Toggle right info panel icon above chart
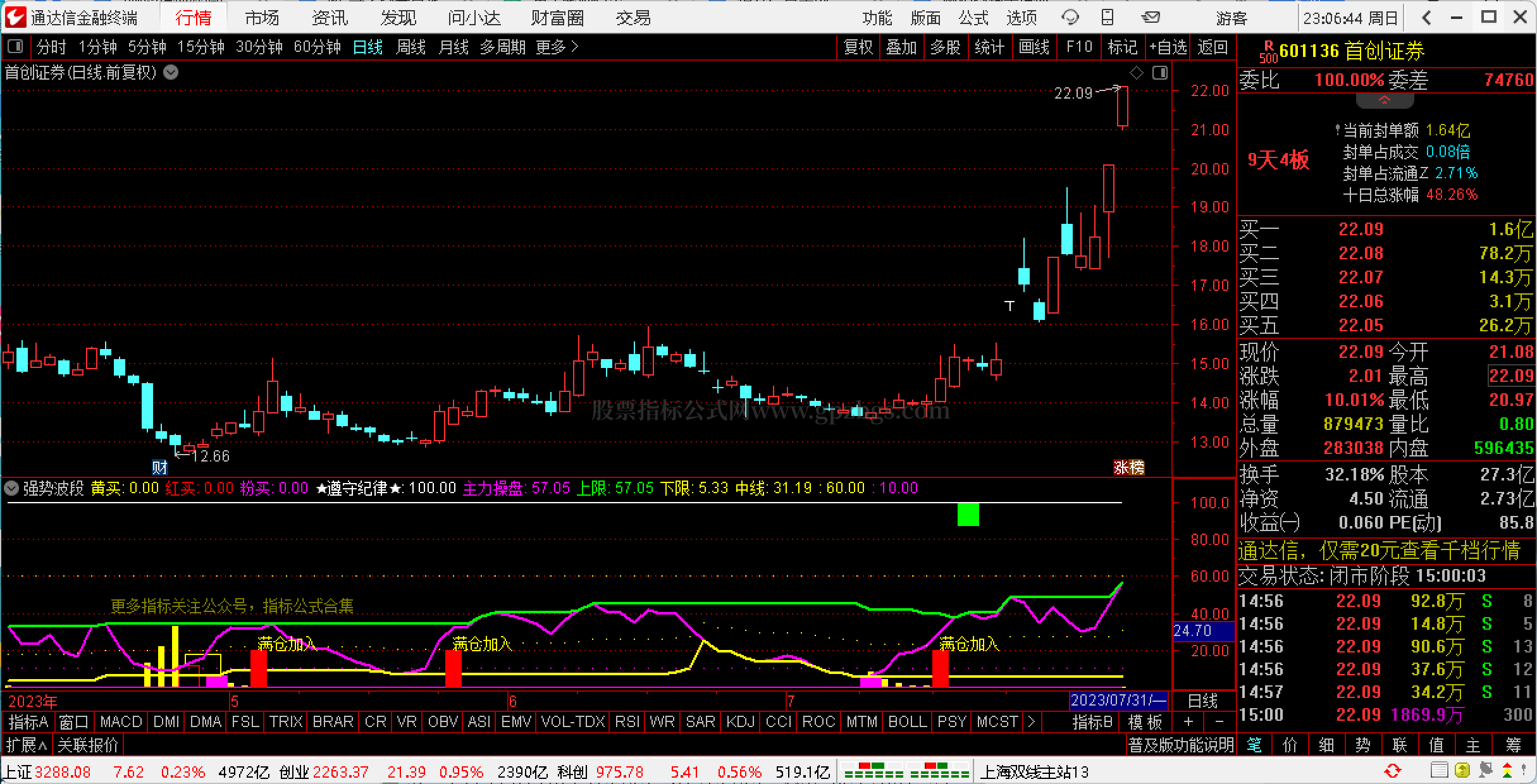The height and width of the screenshot is (784, 1537). (1160, 73)
